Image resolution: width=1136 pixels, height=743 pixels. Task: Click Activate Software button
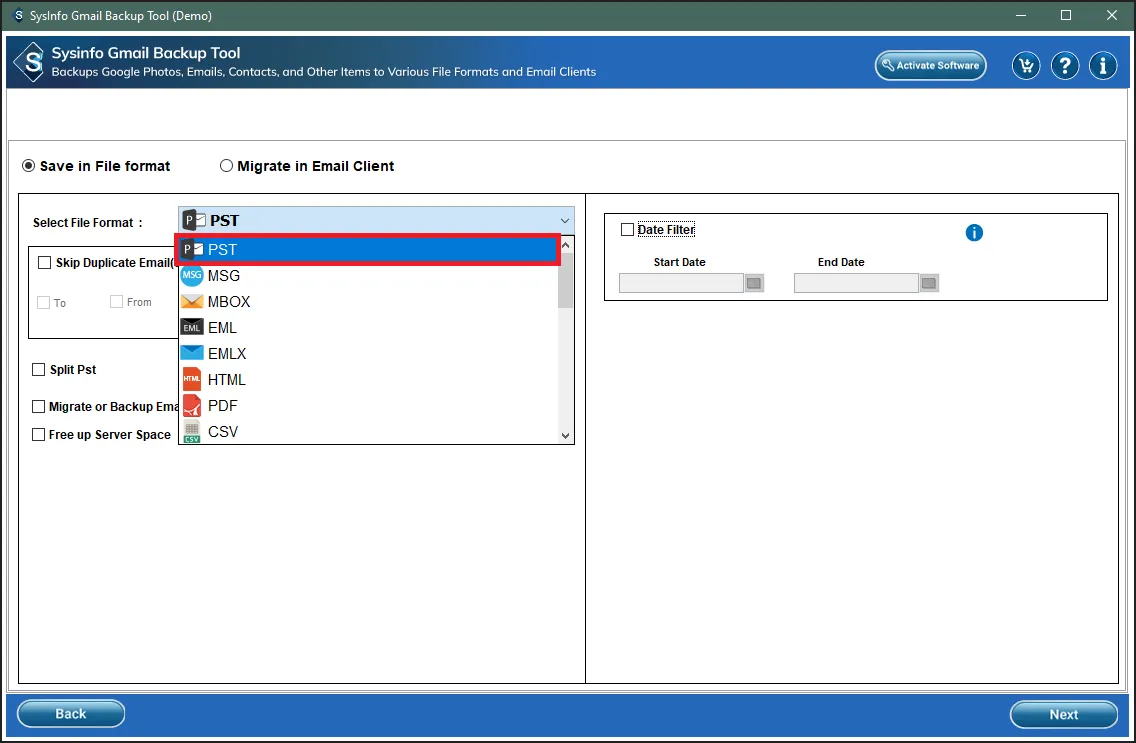(930, 66)
